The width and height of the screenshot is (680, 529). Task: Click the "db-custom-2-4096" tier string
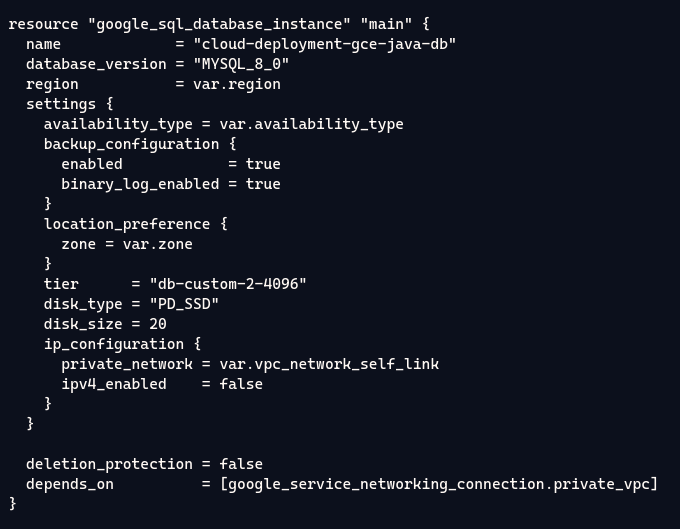point(227,284)
